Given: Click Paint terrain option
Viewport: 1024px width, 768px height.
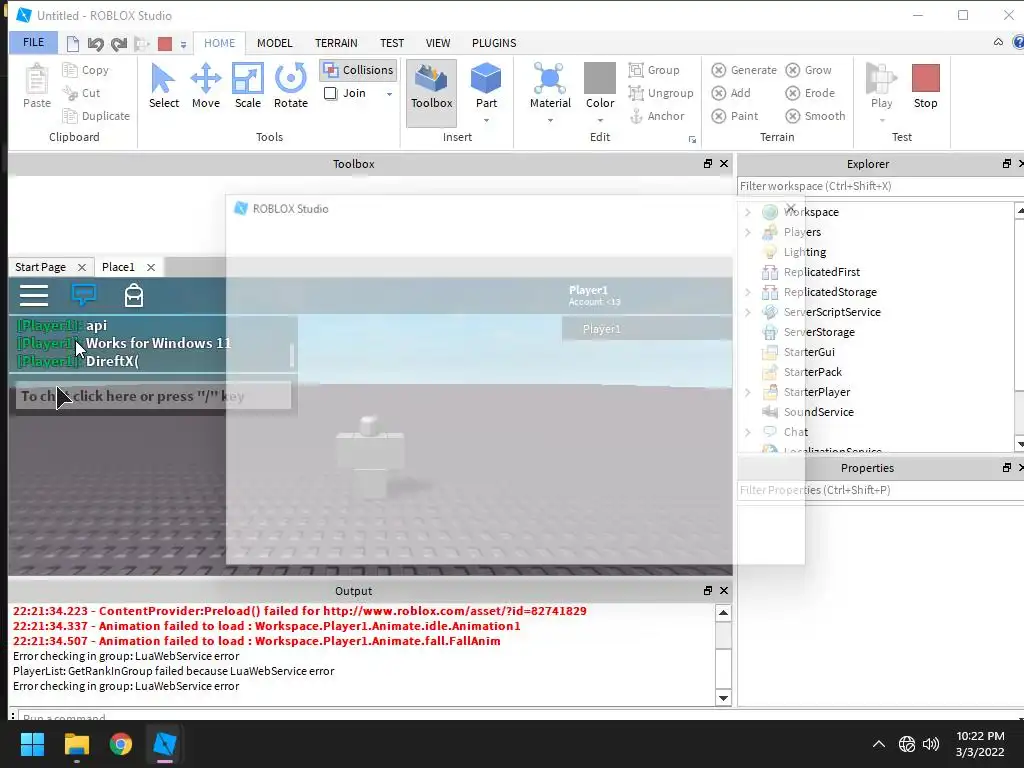Looking at the screenshot, I should tap(735, 116).
